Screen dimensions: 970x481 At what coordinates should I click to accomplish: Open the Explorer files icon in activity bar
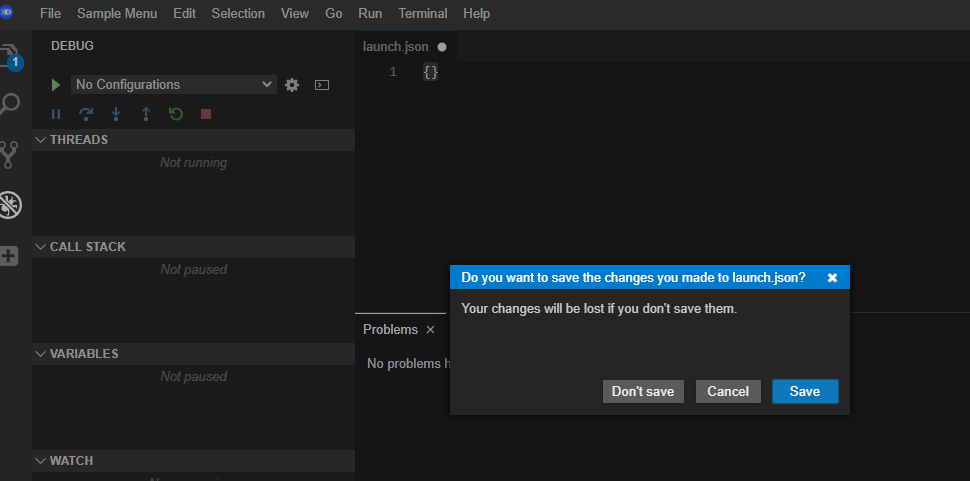click(x=9, y=56)
